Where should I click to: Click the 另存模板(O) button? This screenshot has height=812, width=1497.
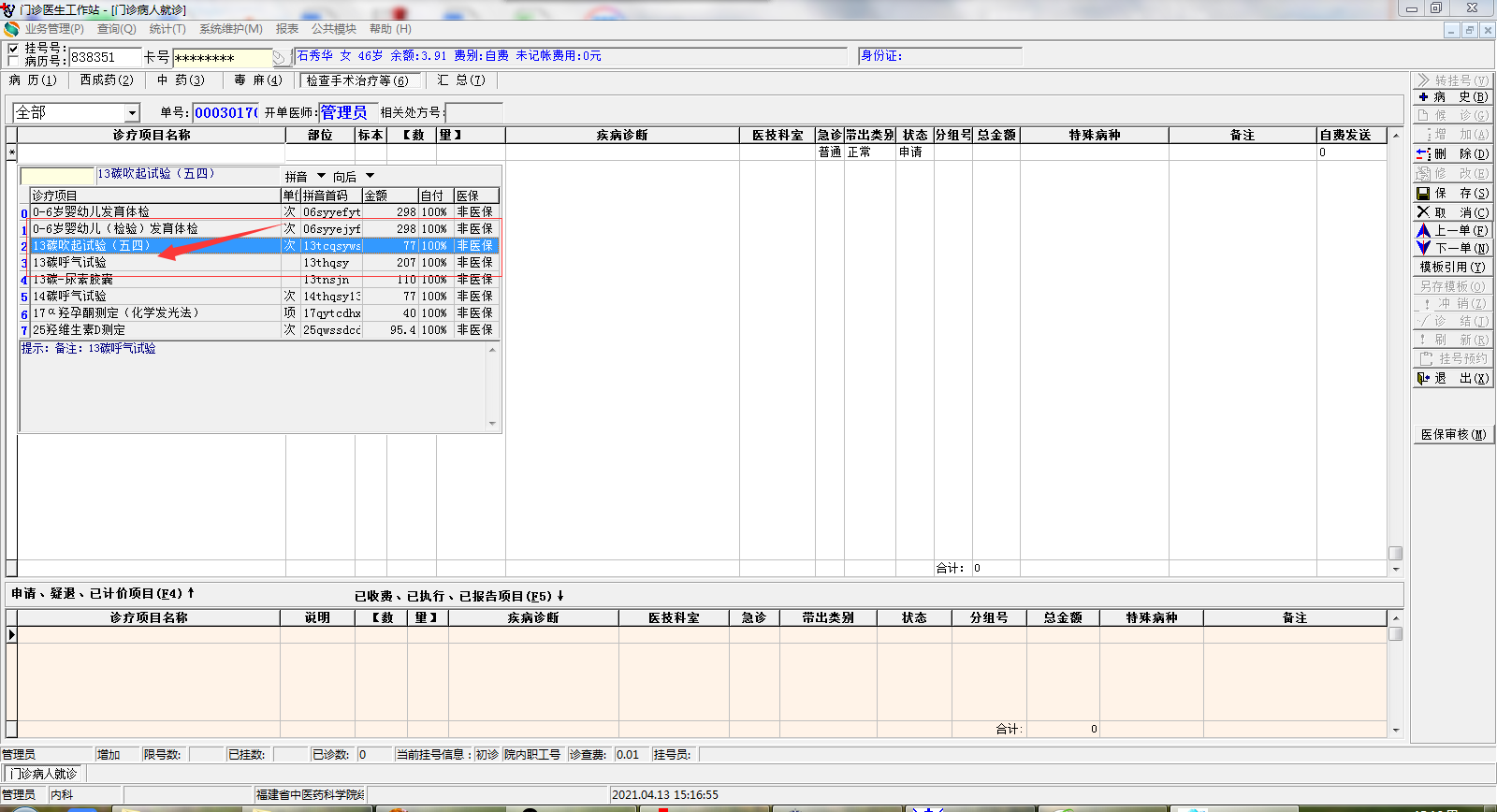tap(1452, 286)
